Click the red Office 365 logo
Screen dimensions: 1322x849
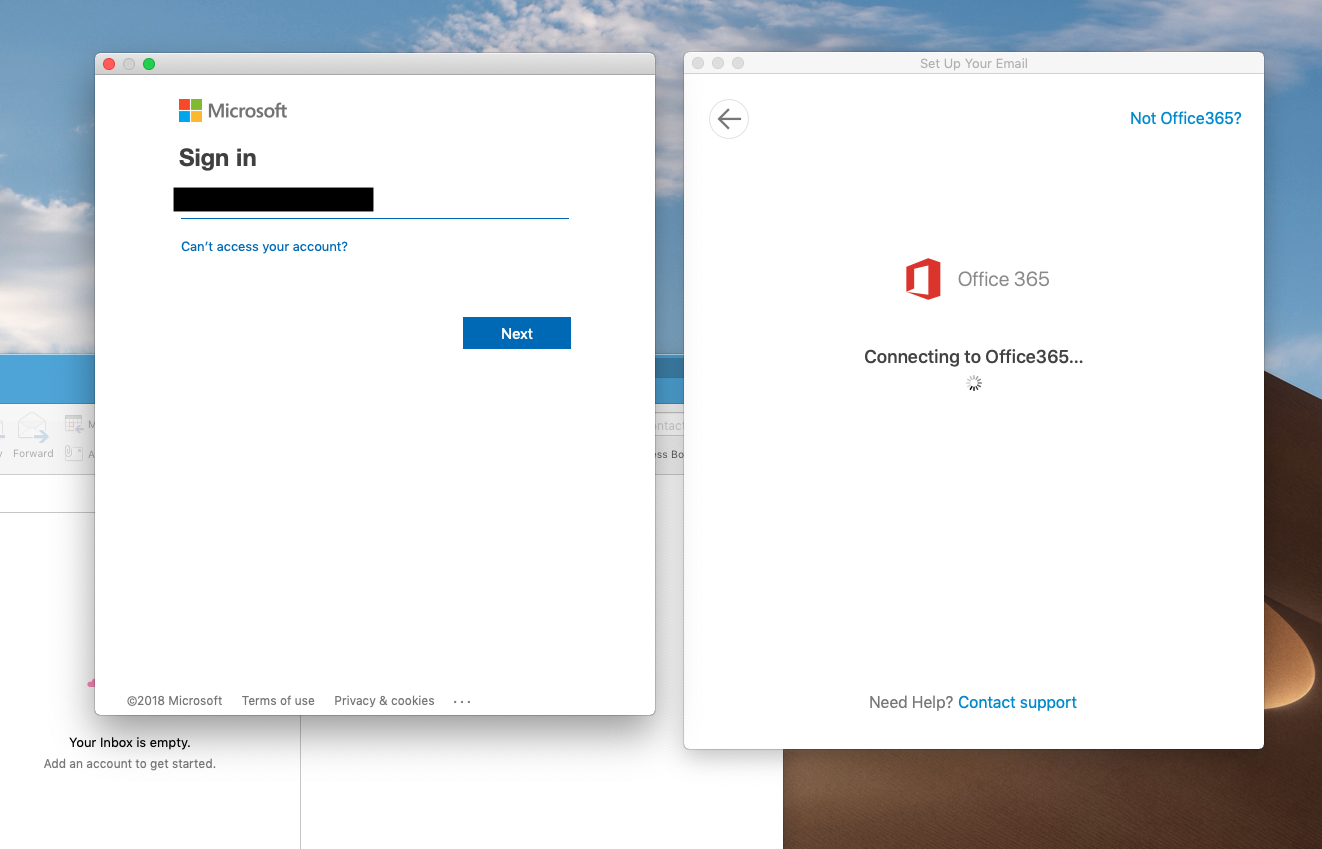[923, 279]
